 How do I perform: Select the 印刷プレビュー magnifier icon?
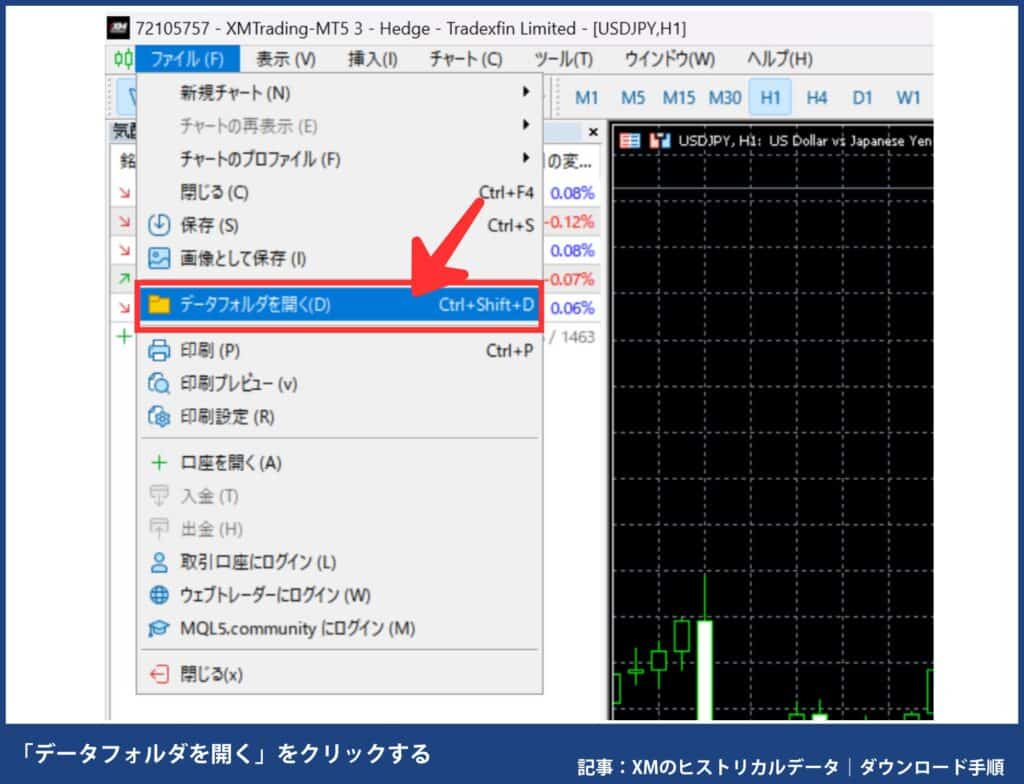coord(161,384)
